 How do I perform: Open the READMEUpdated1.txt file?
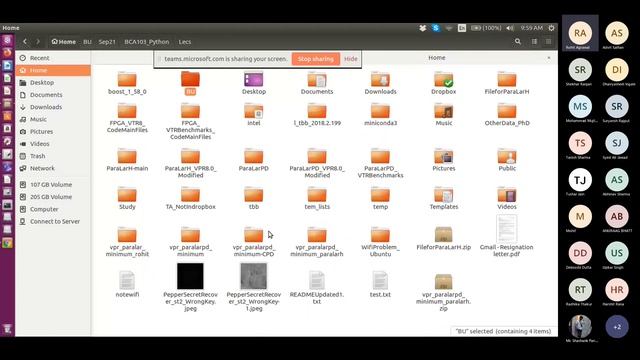(317, 280)
